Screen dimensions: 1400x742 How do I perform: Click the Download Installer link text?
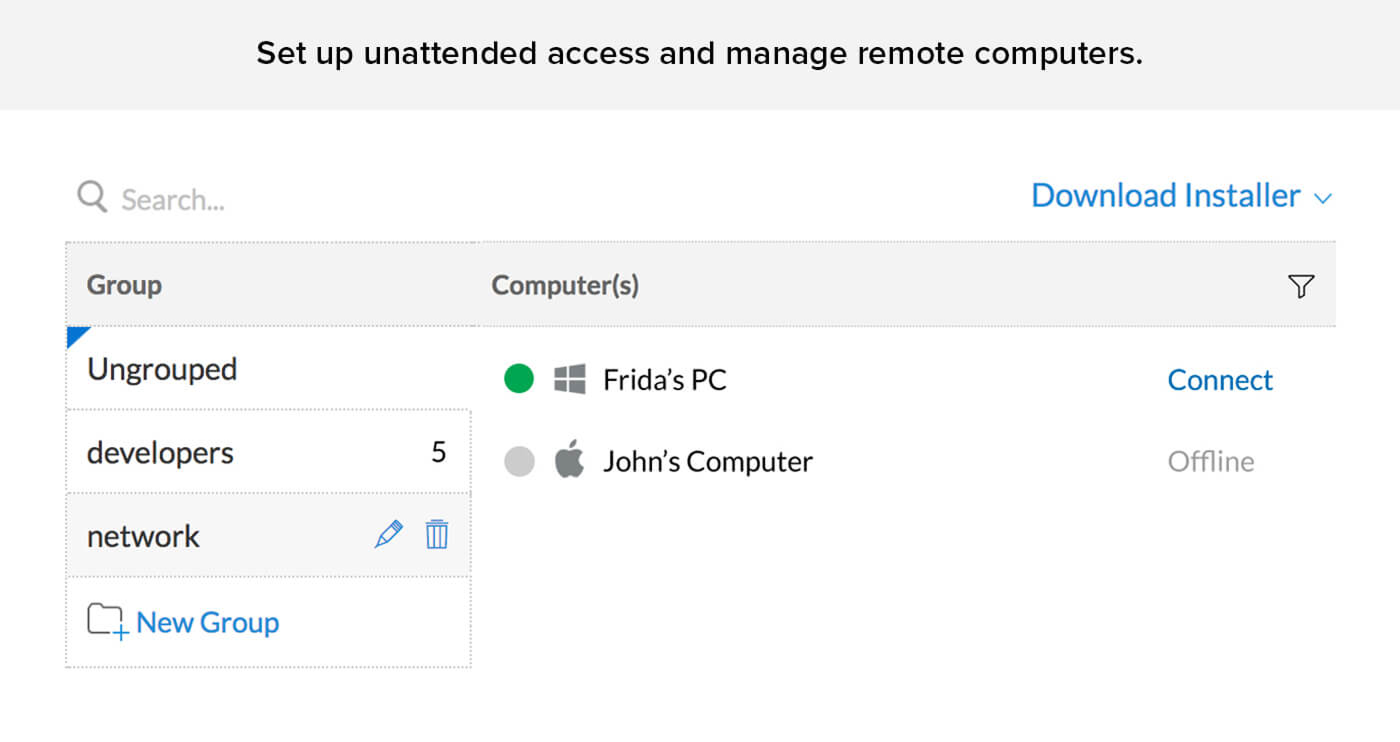pyautogui.click(x=1165, y=196)
